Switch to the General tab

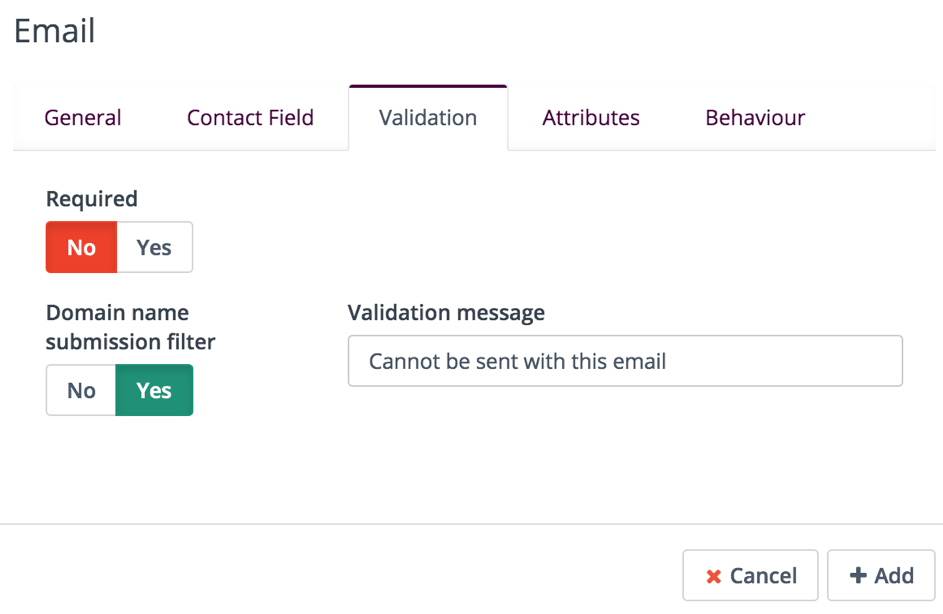click(x=83, y=118)
